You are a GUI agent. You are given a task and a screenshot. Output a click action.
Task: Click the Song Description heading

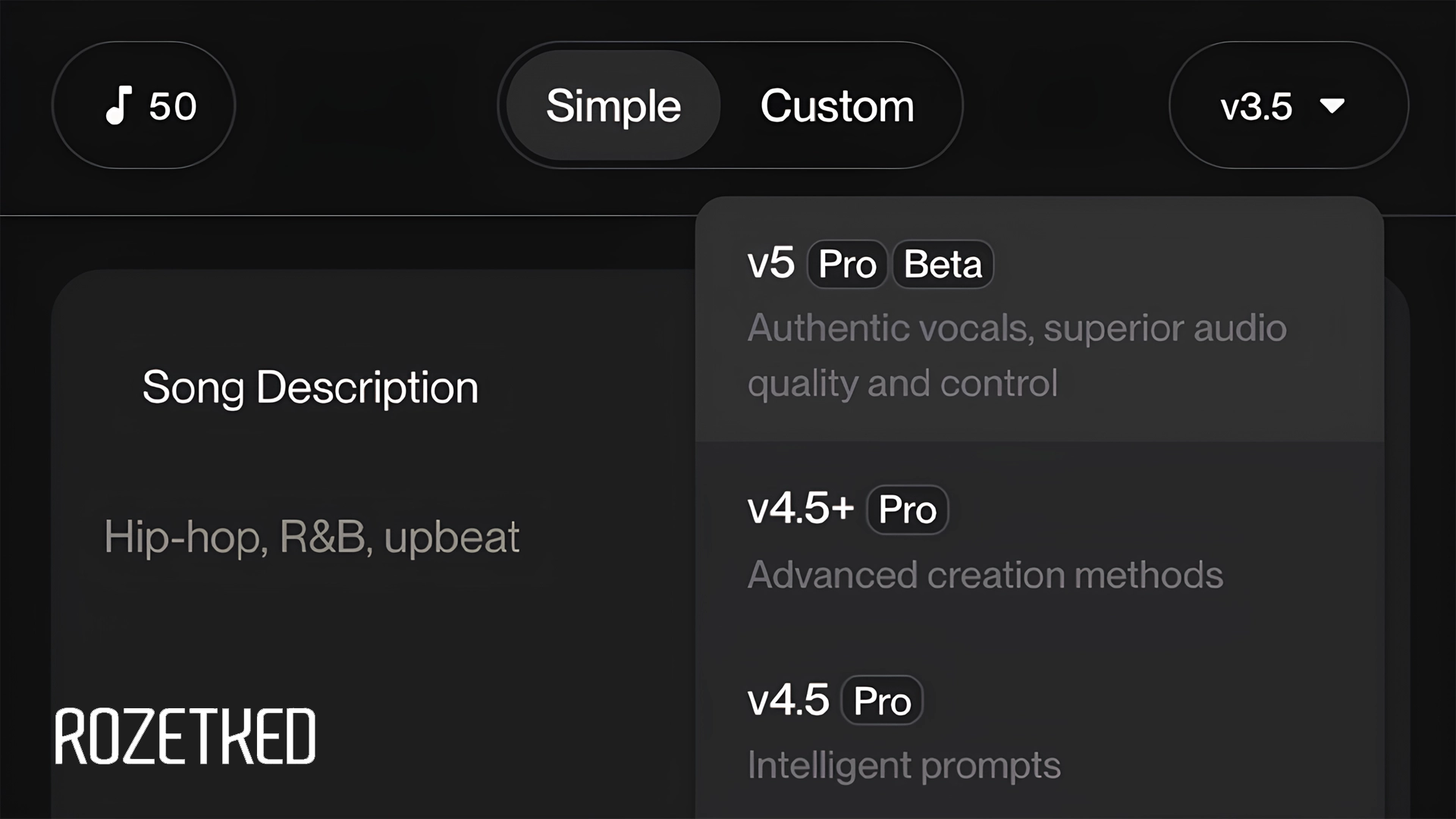coord(310,388)
